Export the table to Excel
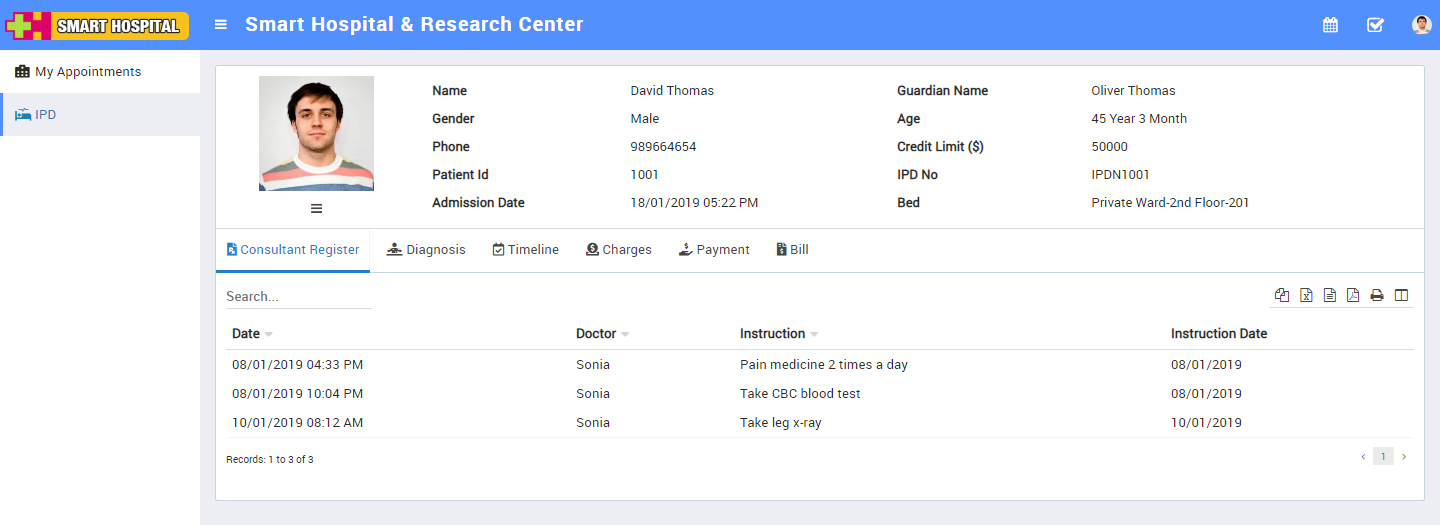The width and height of the screenshot is (1440, 525). (1306, 295)
